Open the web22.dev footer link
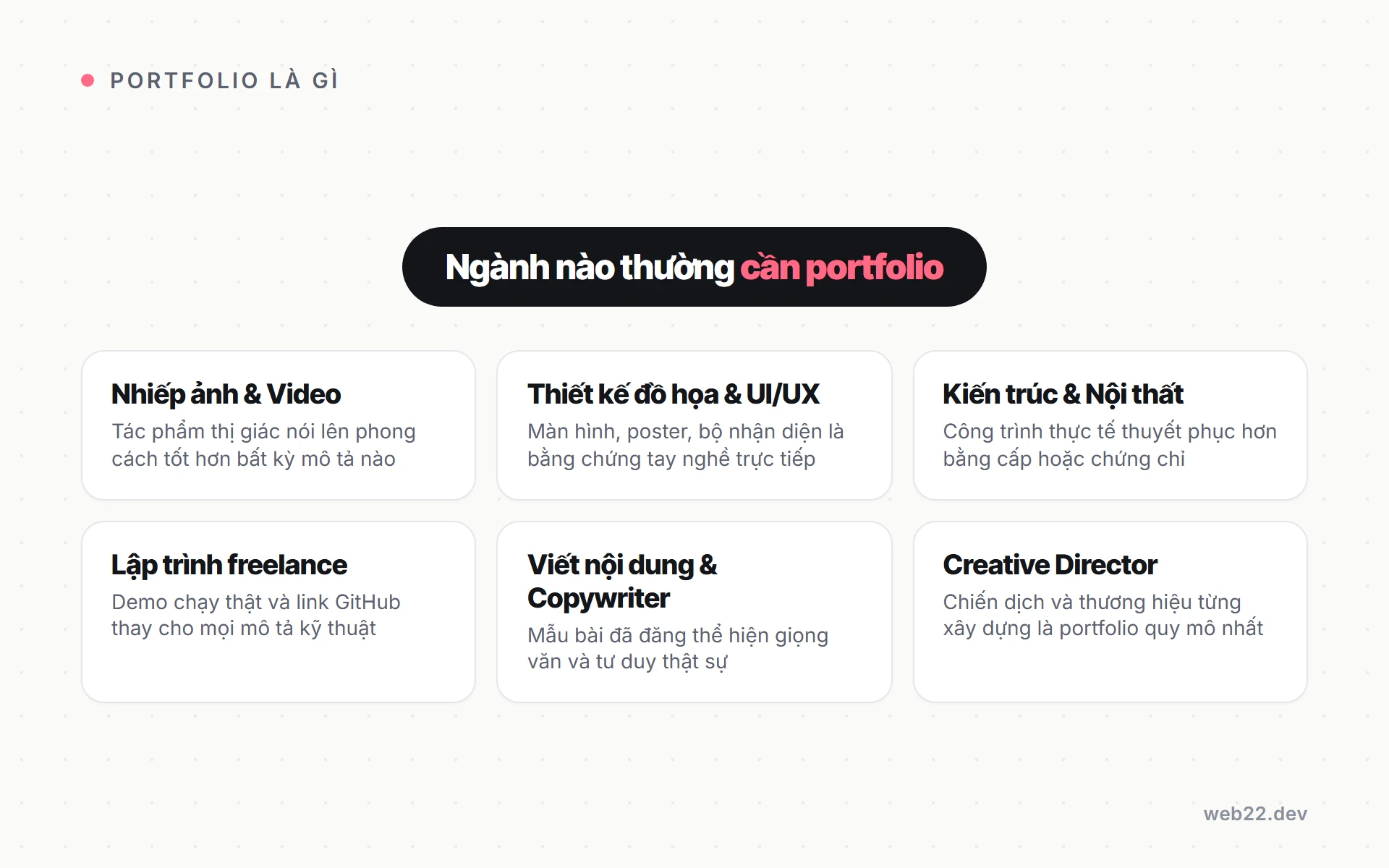 coord(1255,814)
